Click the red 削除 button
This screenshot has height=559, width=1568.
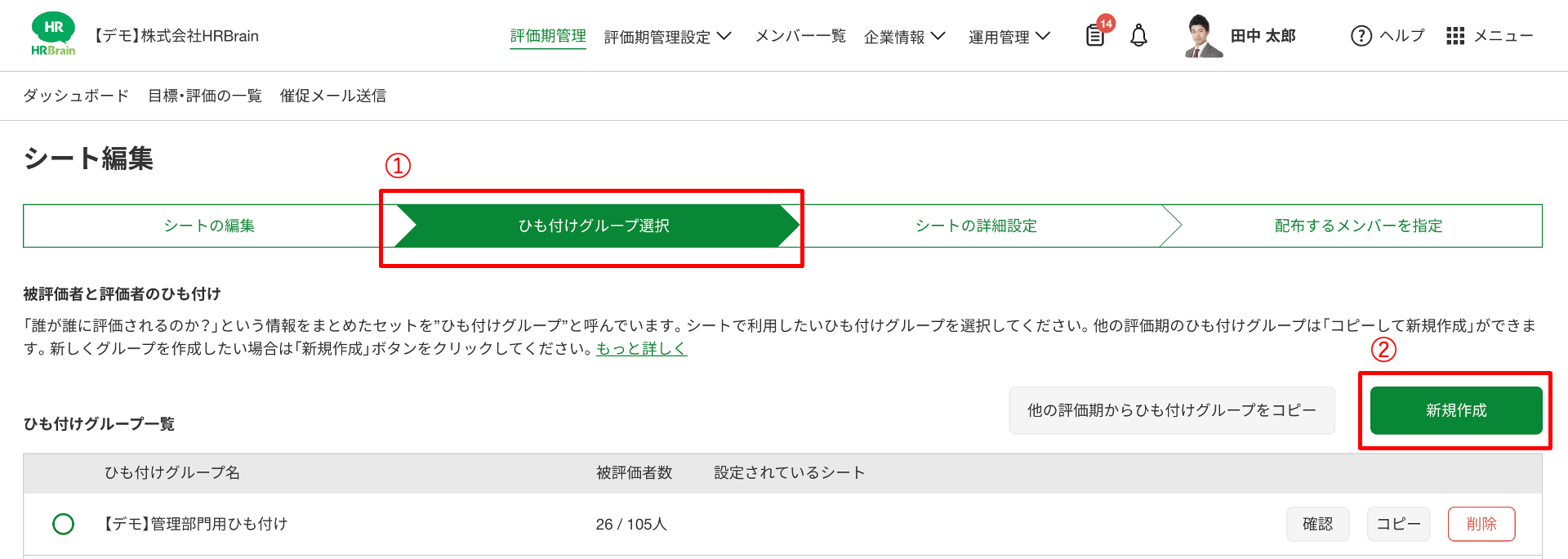[x=1481, y=524]
